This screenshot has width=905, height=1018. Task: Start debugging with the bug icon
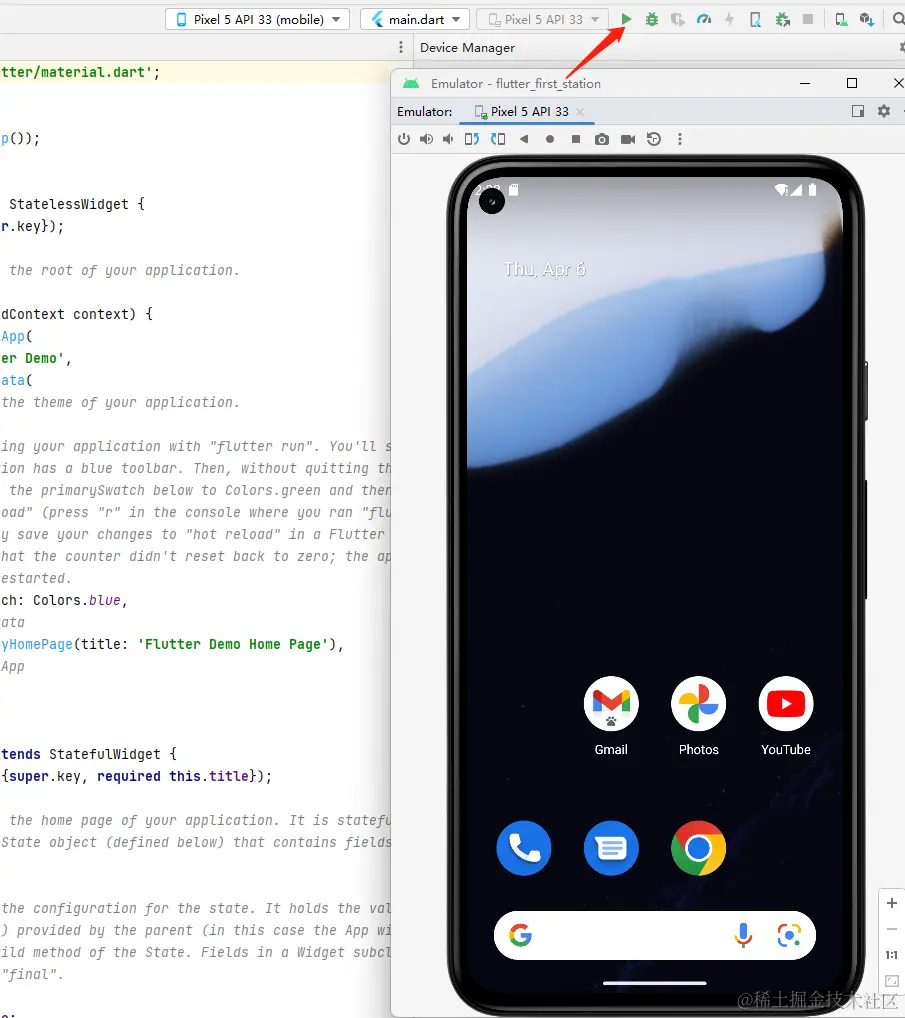pyautogui.click(x=652, y=19)
